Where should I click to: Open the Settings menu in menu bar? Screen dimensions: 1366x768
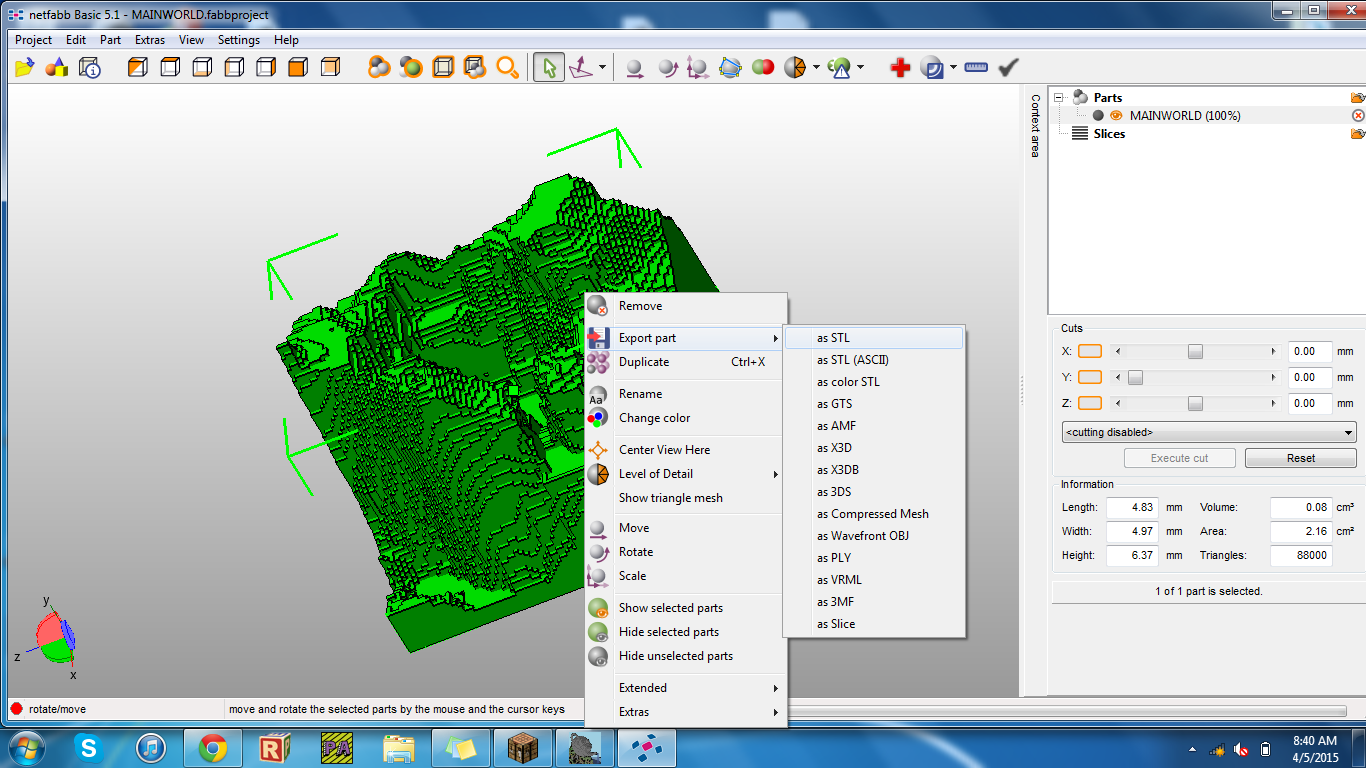click(239, 40)
